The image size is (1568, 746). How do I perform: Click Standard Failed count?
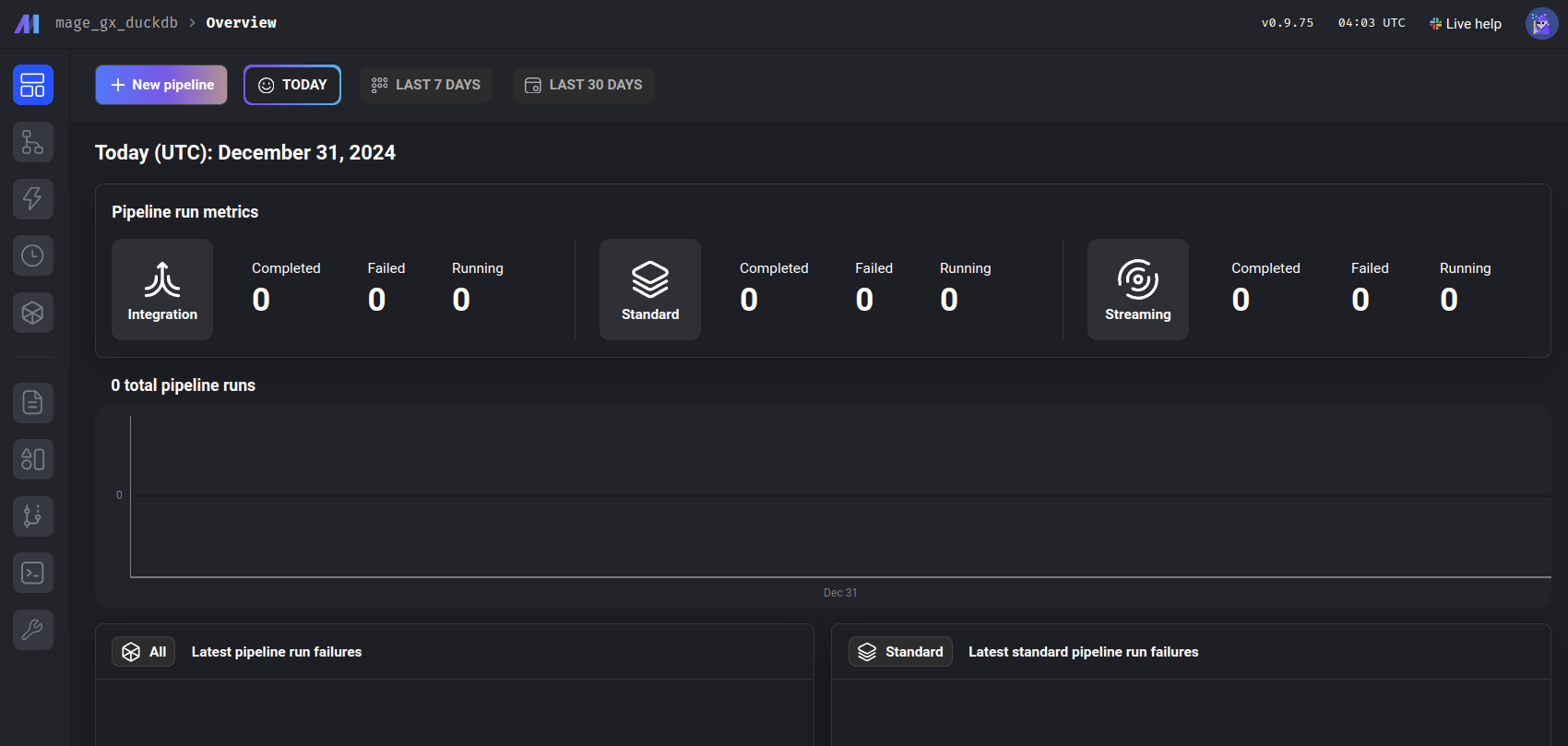(x=864, y=300)
